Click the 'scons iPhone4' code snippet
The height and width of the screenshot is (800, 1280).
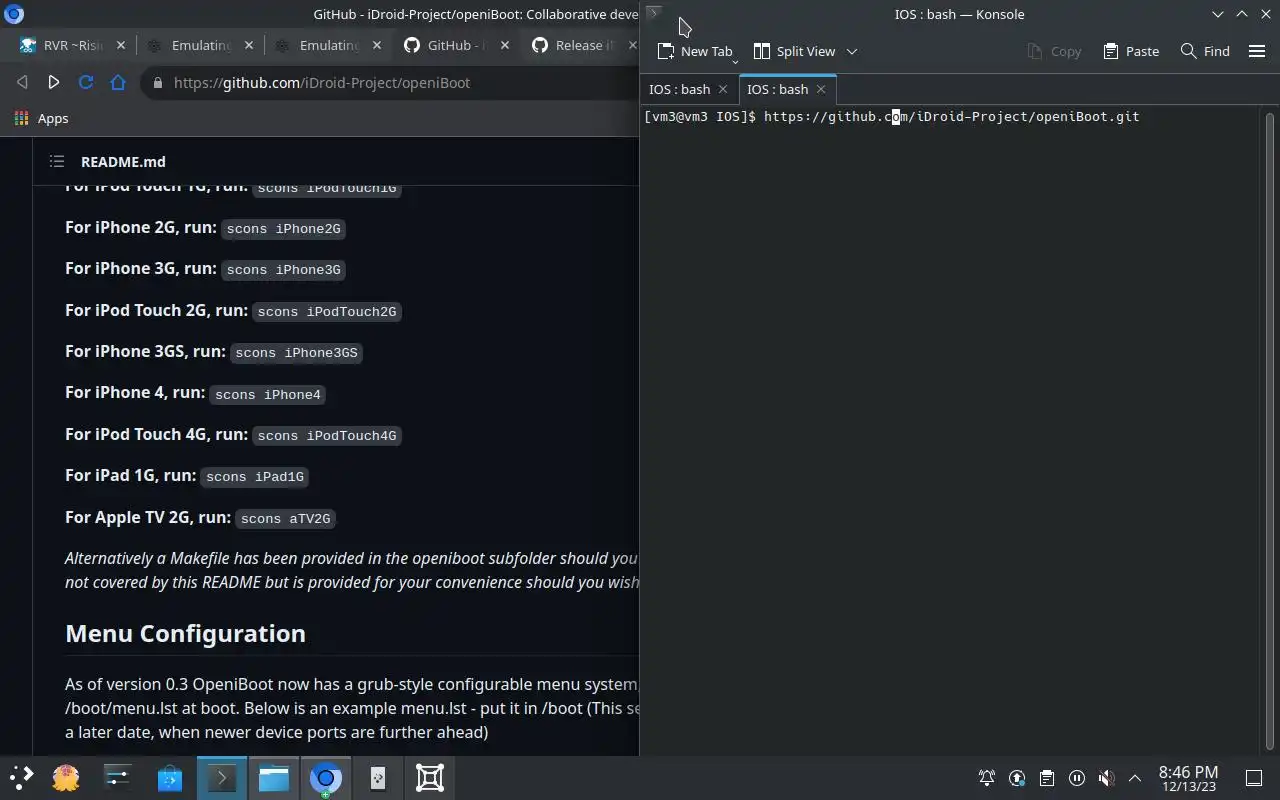point(268,395)
